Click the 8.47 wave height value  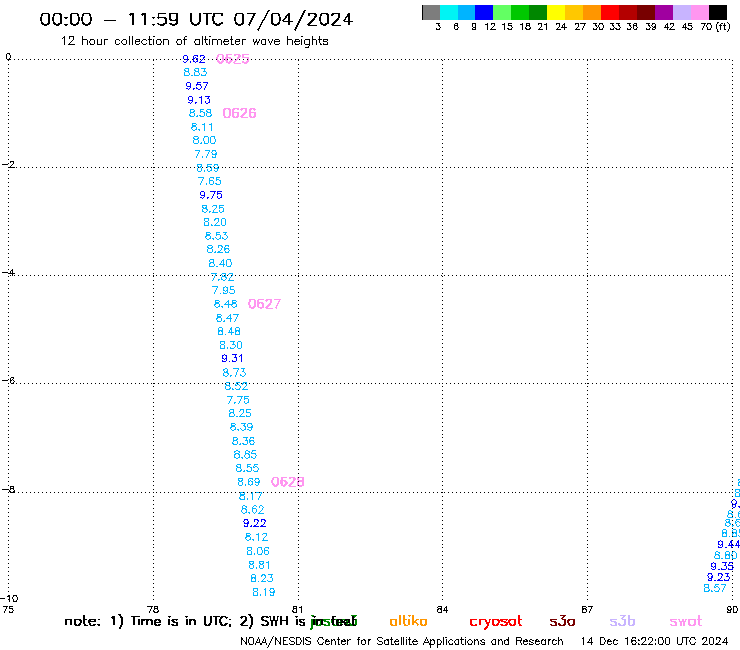pos(227,318)
